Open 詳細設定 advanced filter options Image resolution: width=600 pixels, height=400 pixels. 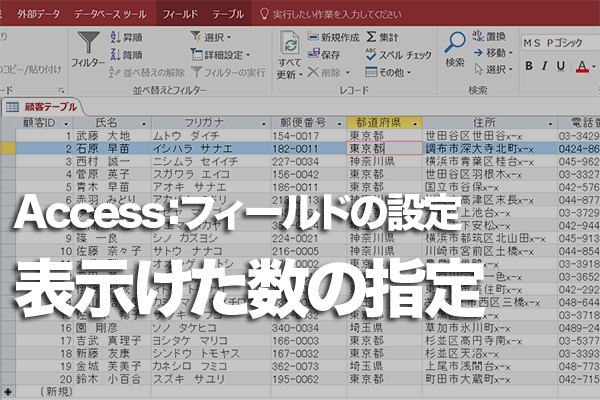[220, 55]
